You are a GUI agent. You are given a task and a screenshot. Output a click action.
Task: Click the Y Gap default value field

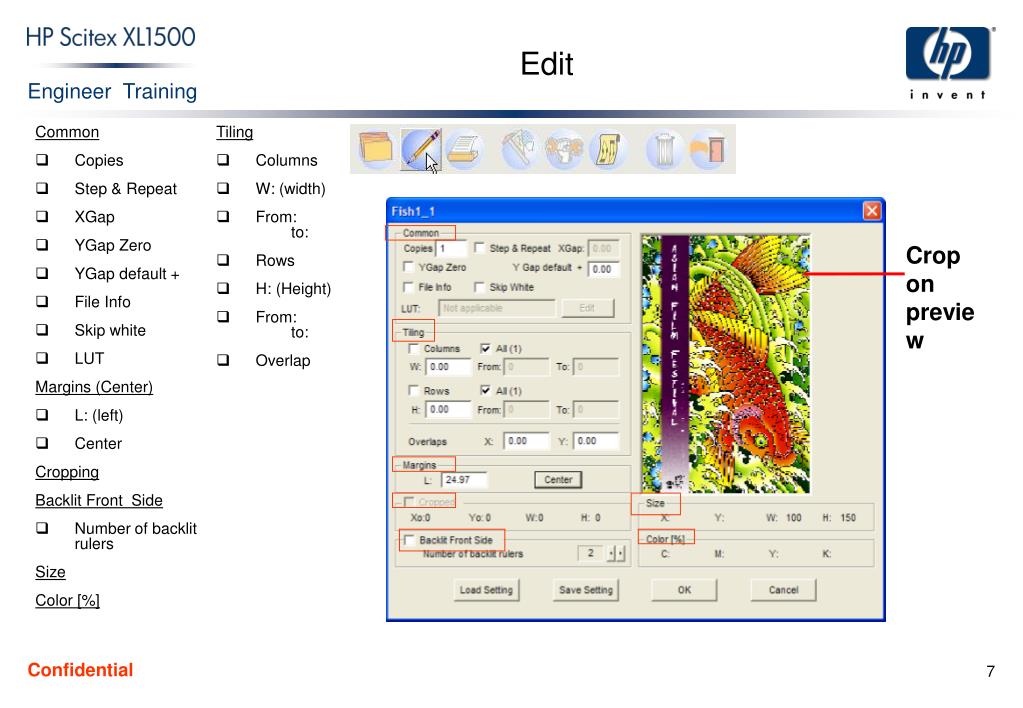tap(603, 269)
